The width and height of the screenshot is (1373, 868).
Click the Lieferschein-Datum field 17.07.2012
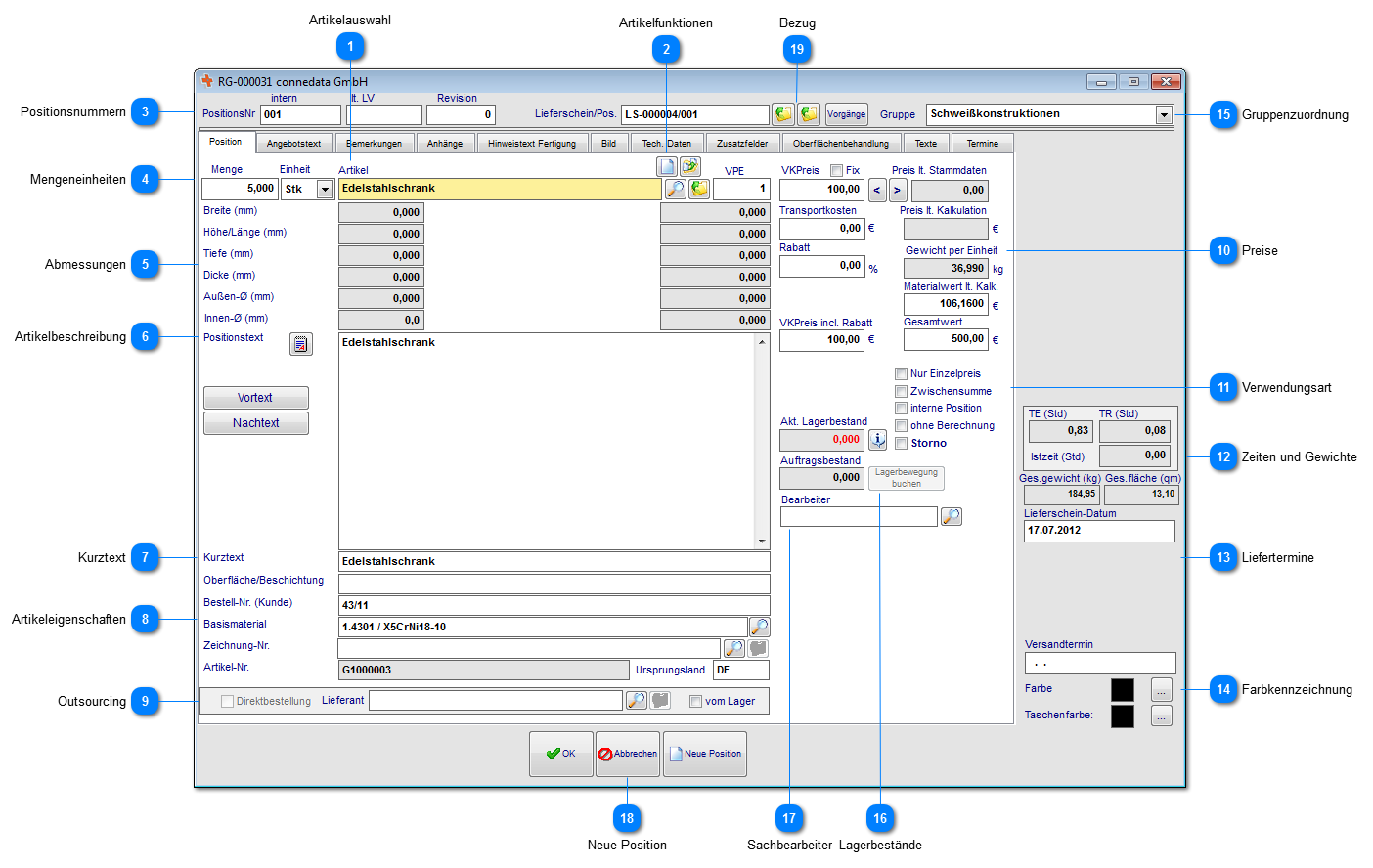click(x=1099, y=531)
